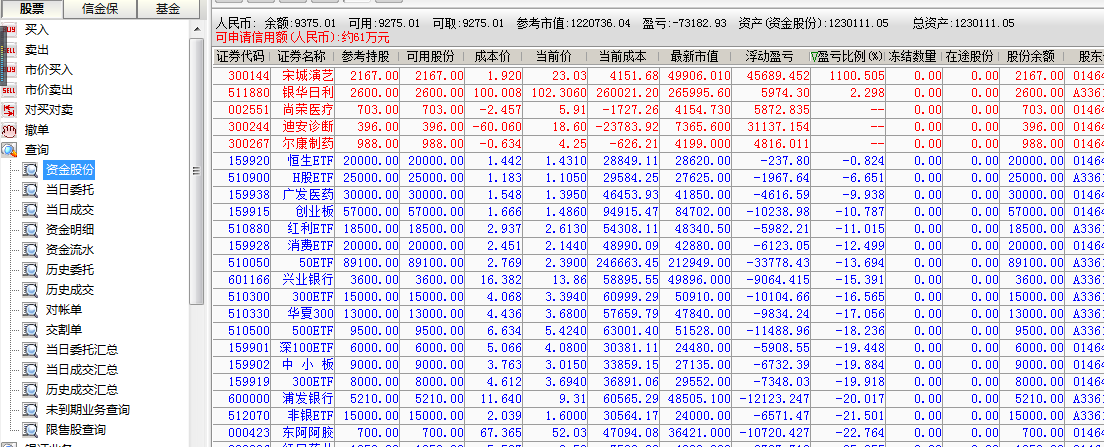The height and width of the screenshot is (447, 1104).
Task: Click the icon beside 限售股查询
Action: point(30,429)
